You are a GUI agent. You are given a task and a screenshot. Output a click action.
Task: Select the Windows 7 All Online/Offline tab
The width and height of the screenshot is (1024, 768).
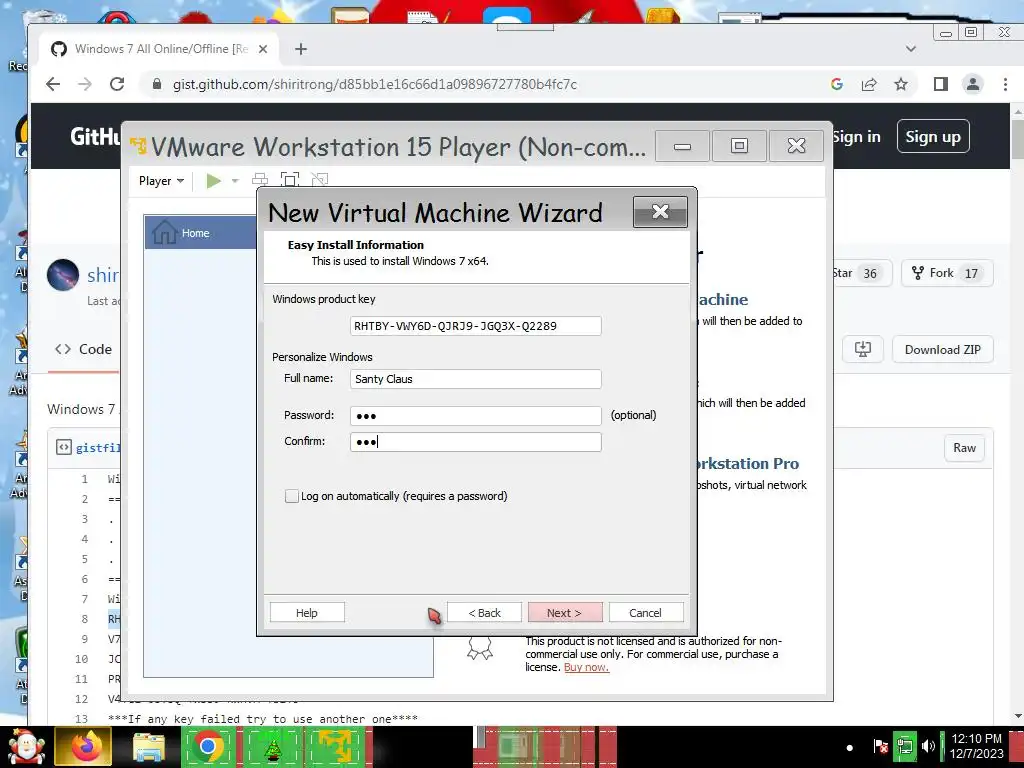[x=159, y=49]
